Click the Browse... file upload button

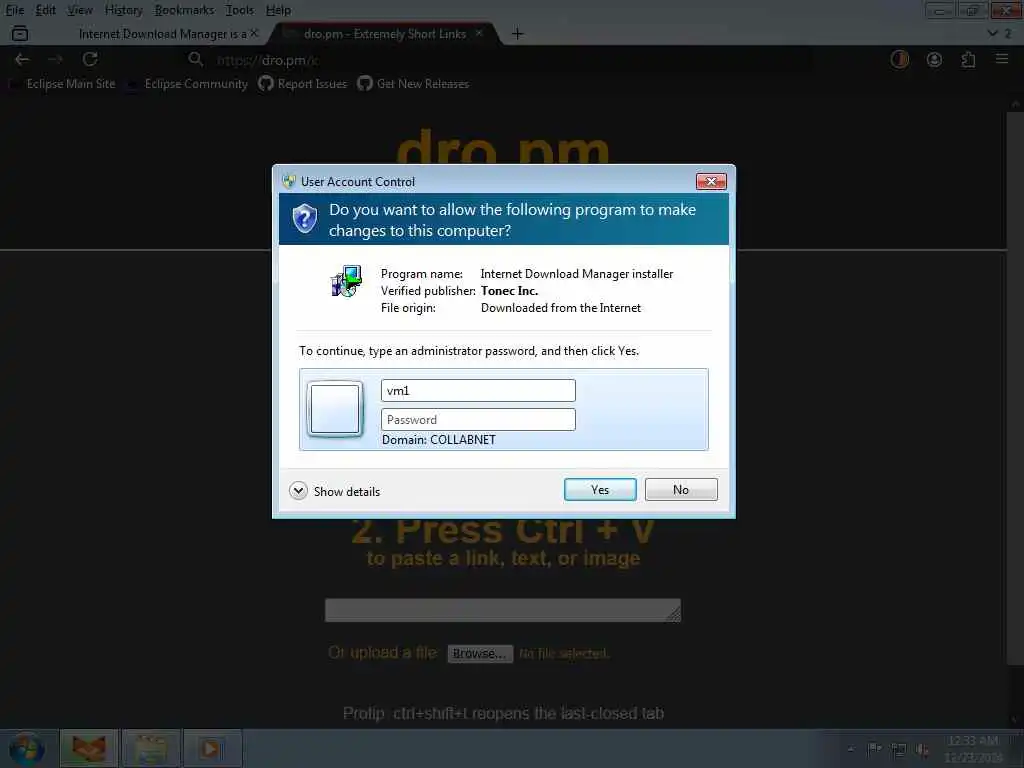pyautogui.click(x=480, y=654)
